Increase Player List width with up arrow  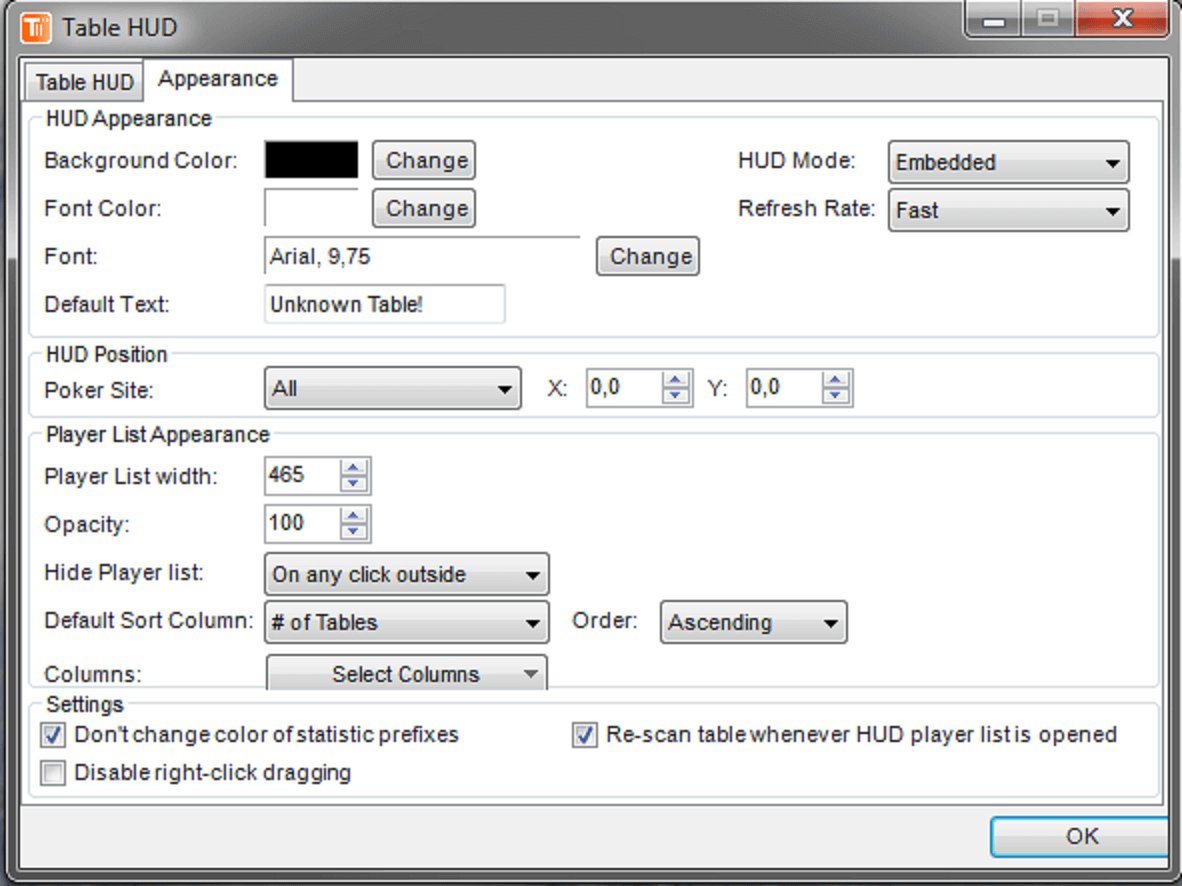(354, 468)
